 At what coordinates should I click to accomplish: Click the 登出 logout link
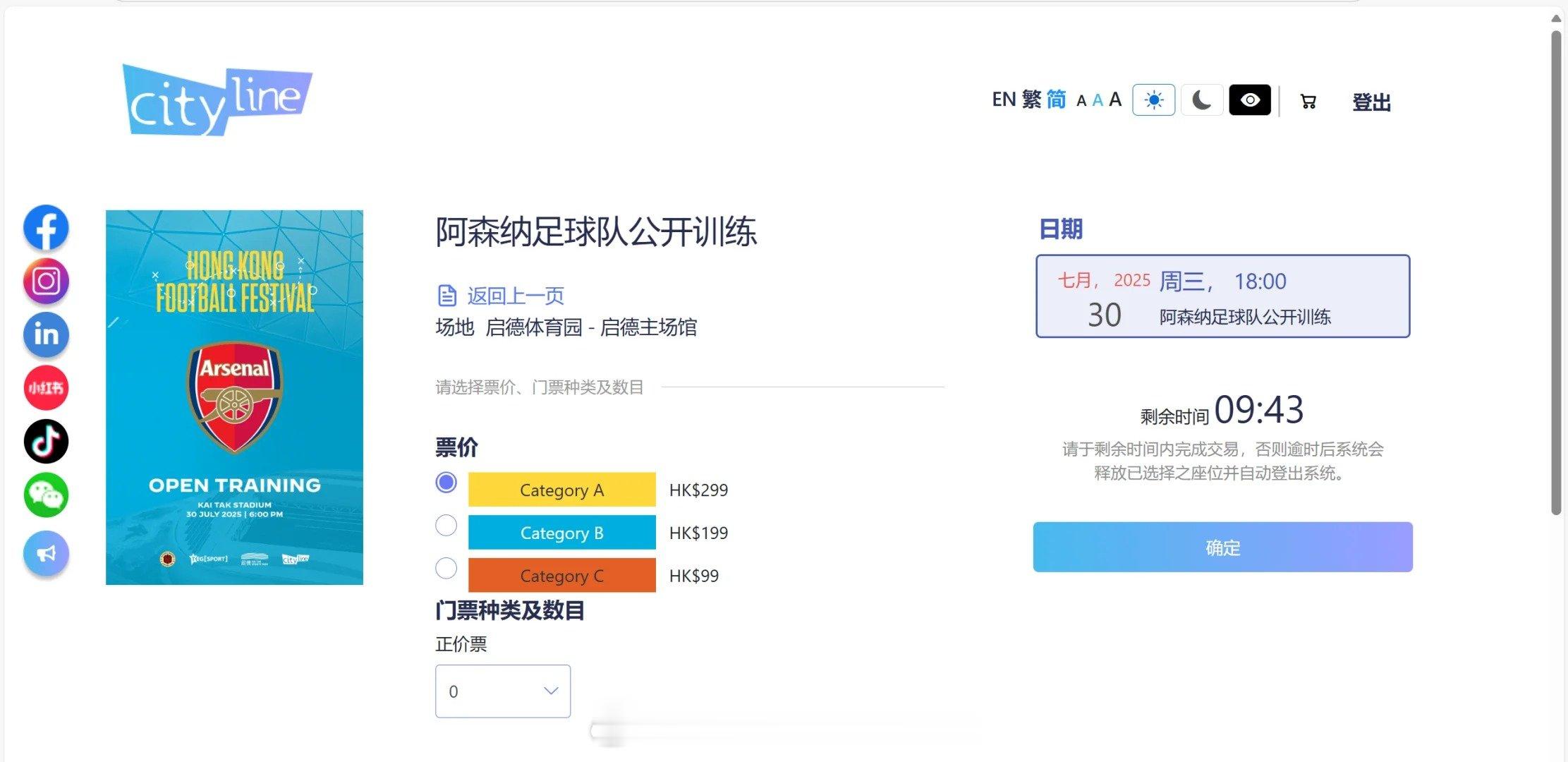pos(1371,102)
